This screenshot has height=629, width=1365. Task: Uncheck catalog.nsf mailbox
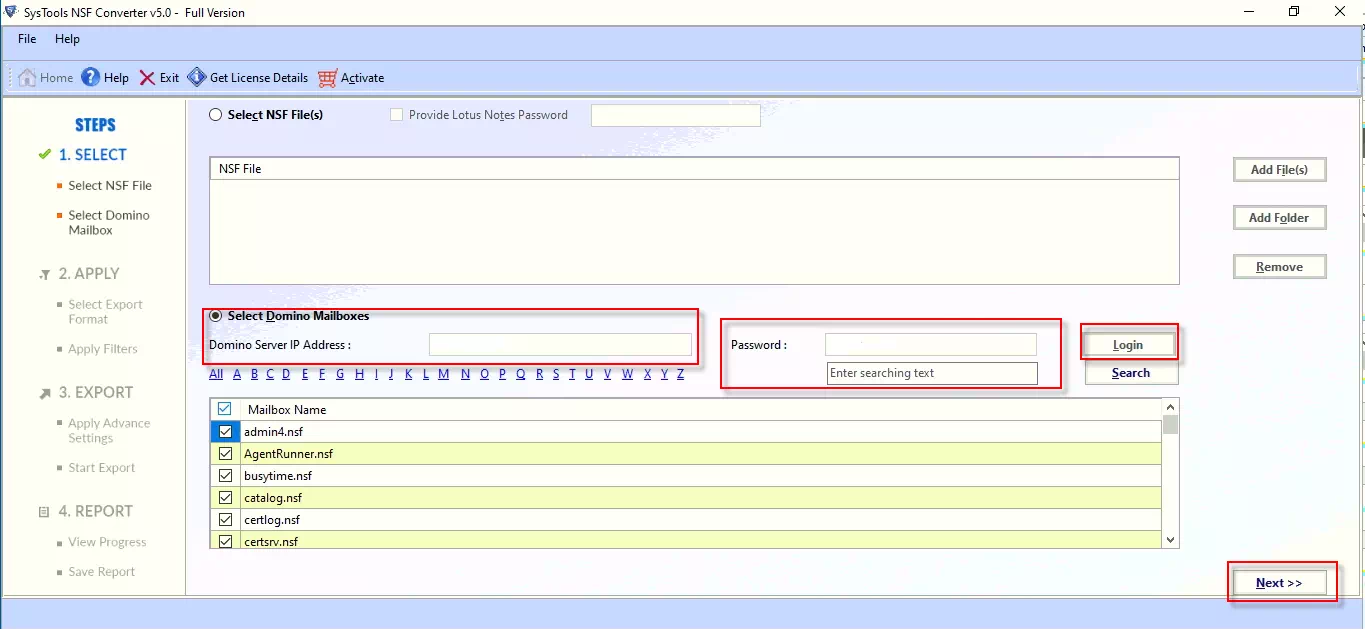(x=225, y=498)
